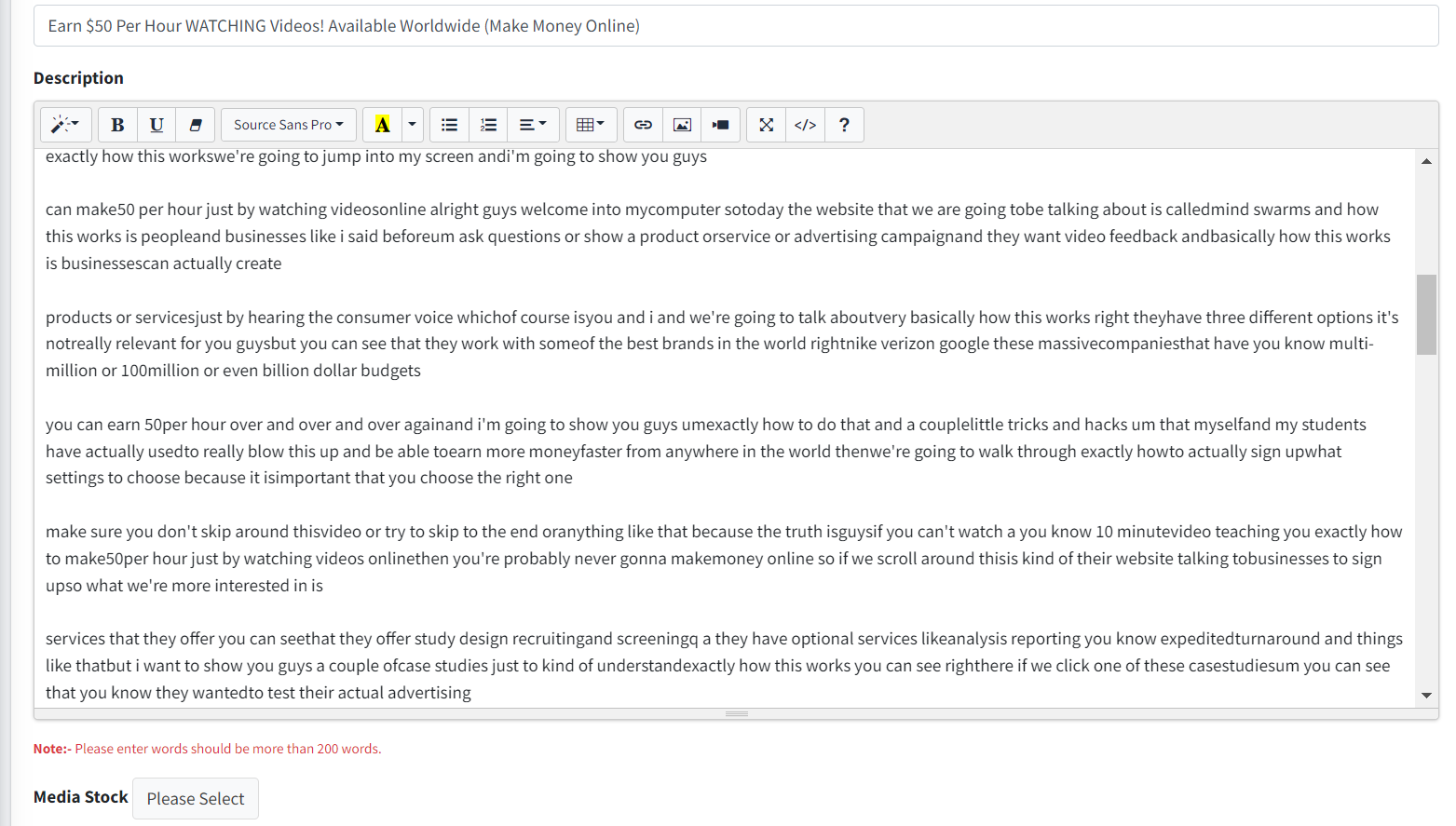Click the line 'exactly how this workswe're going'
This screenshot has width=1456, height=826.
[x=376, y=156]
